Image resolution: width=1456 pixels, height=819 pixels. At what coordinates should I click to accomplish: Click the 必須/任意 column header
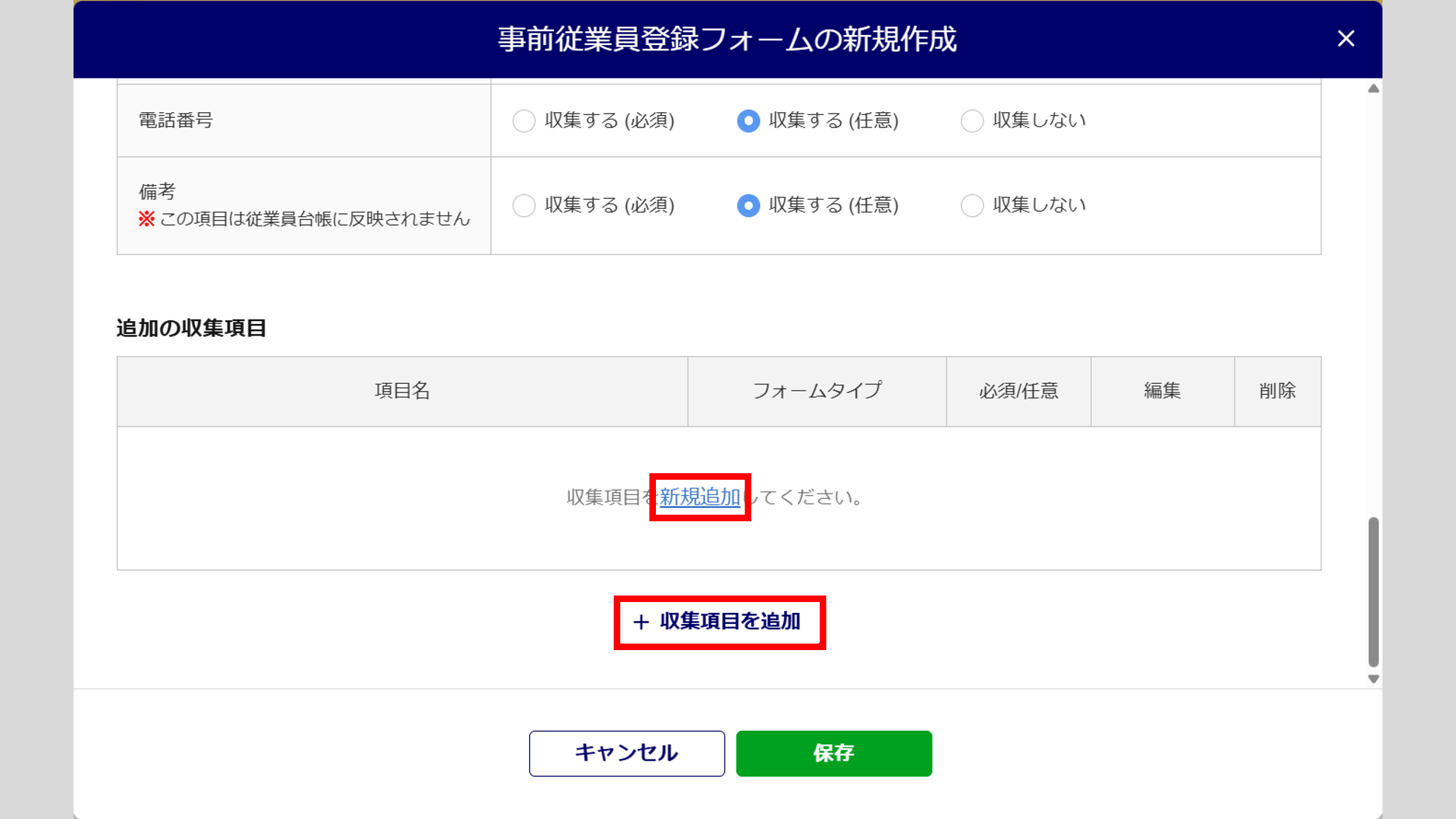click(x=1018, y=391)
